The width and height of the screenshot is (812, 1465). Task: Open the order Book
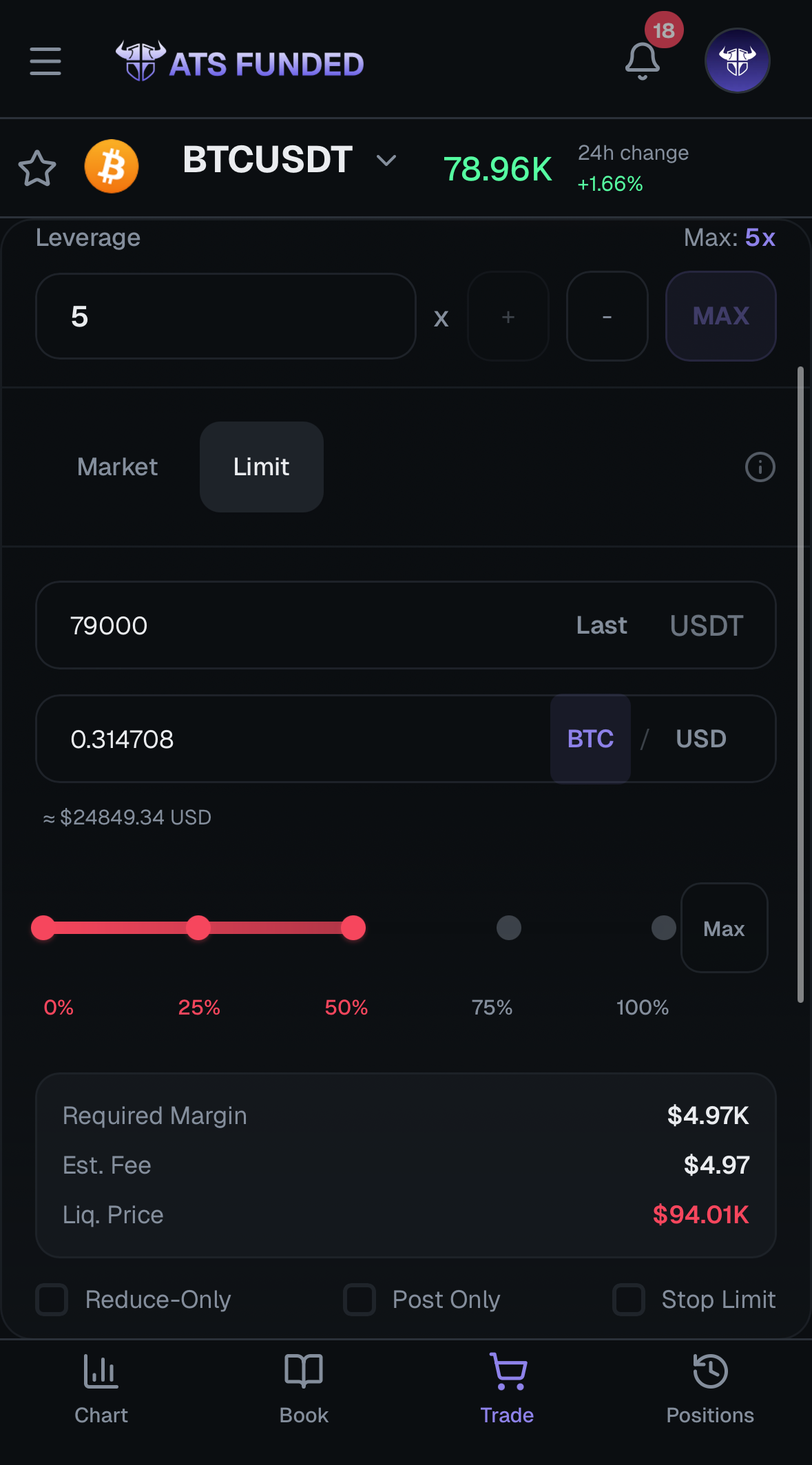click(x=304, y=1389)
